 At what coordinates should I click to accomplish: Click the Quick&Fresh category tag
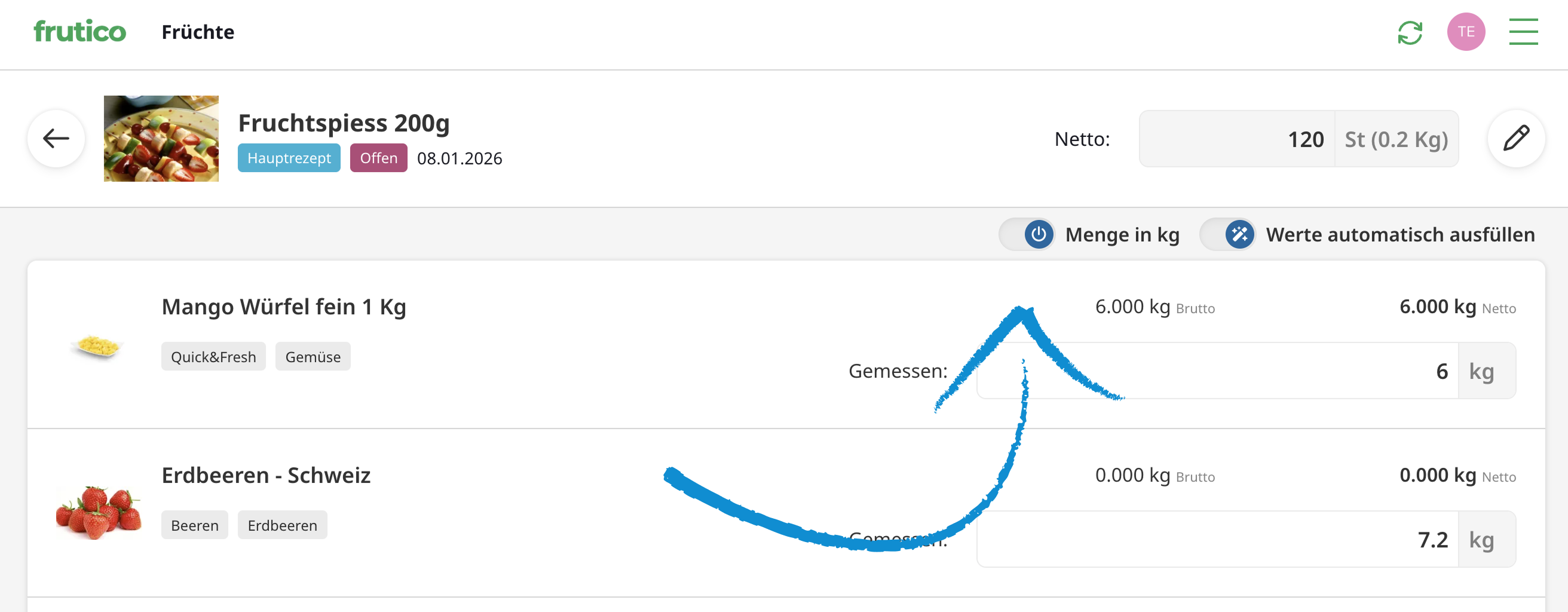pyautogui.click(x=213, y=357)
